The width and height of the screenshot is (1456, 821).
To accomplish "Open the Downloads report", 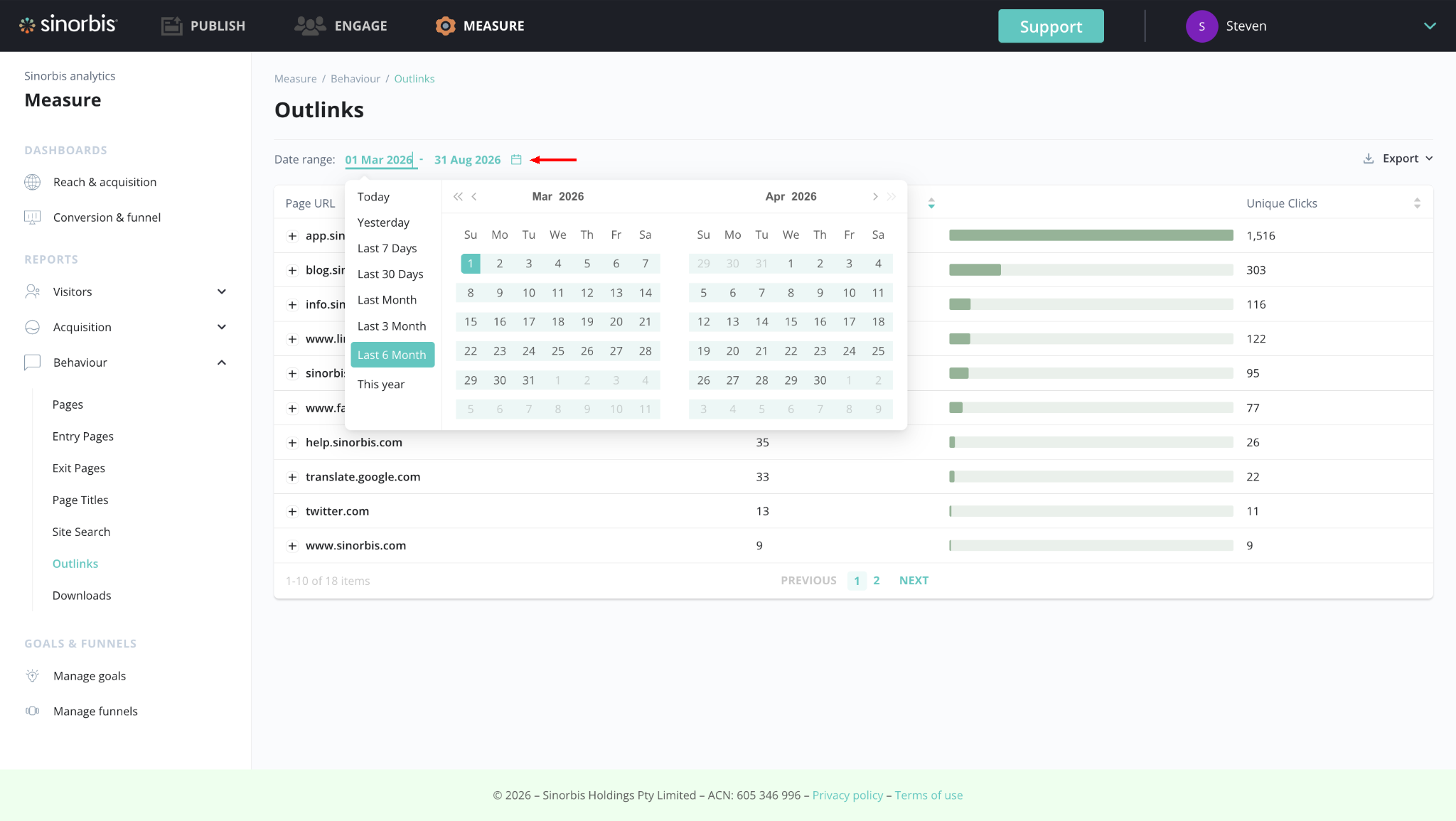I will point(82,596).
